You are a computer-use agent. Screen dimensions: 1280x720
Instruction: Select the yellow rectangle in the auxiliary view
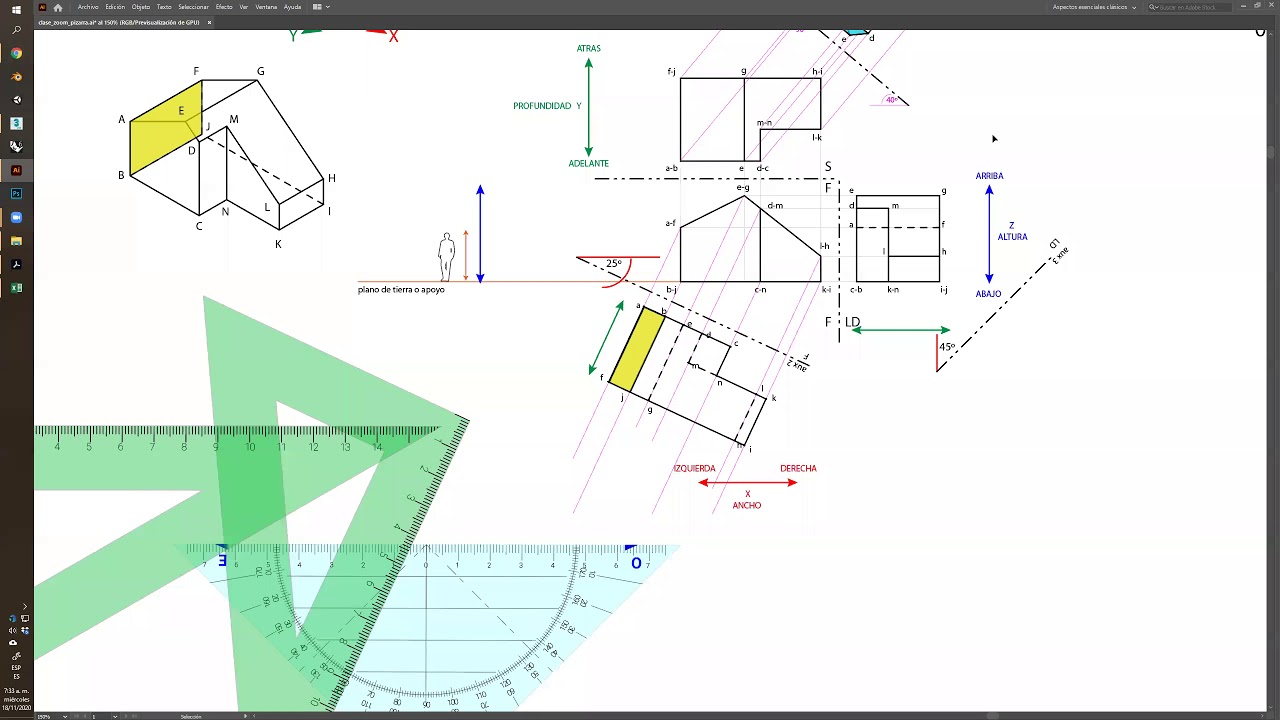[x=636, y=349]
